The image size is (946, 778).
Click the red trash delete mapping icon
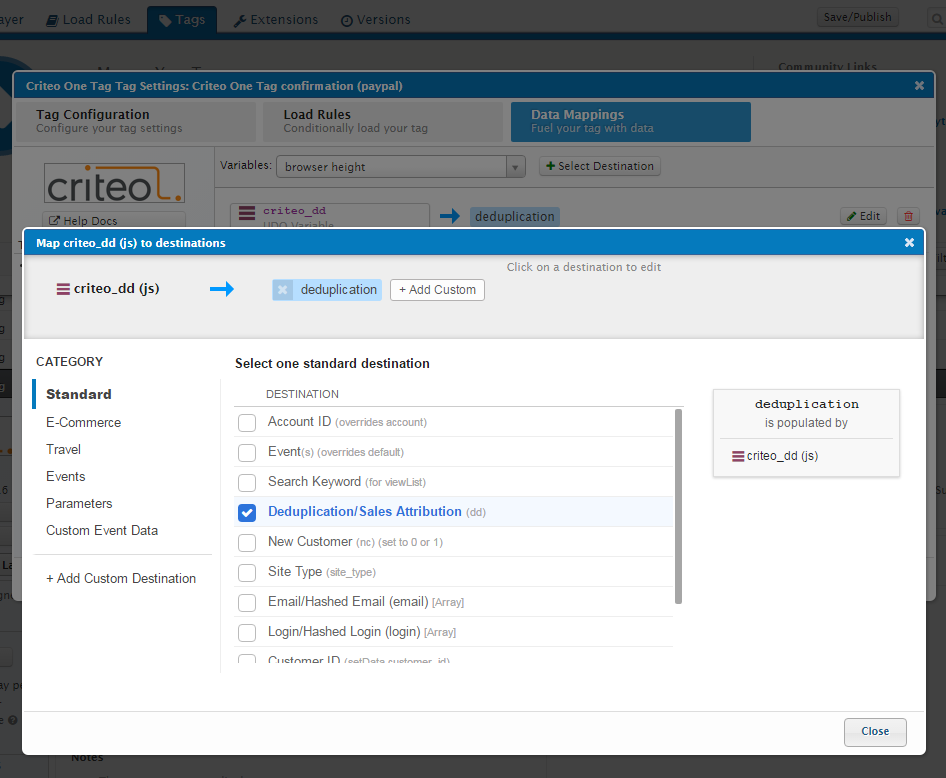(909, 216)
